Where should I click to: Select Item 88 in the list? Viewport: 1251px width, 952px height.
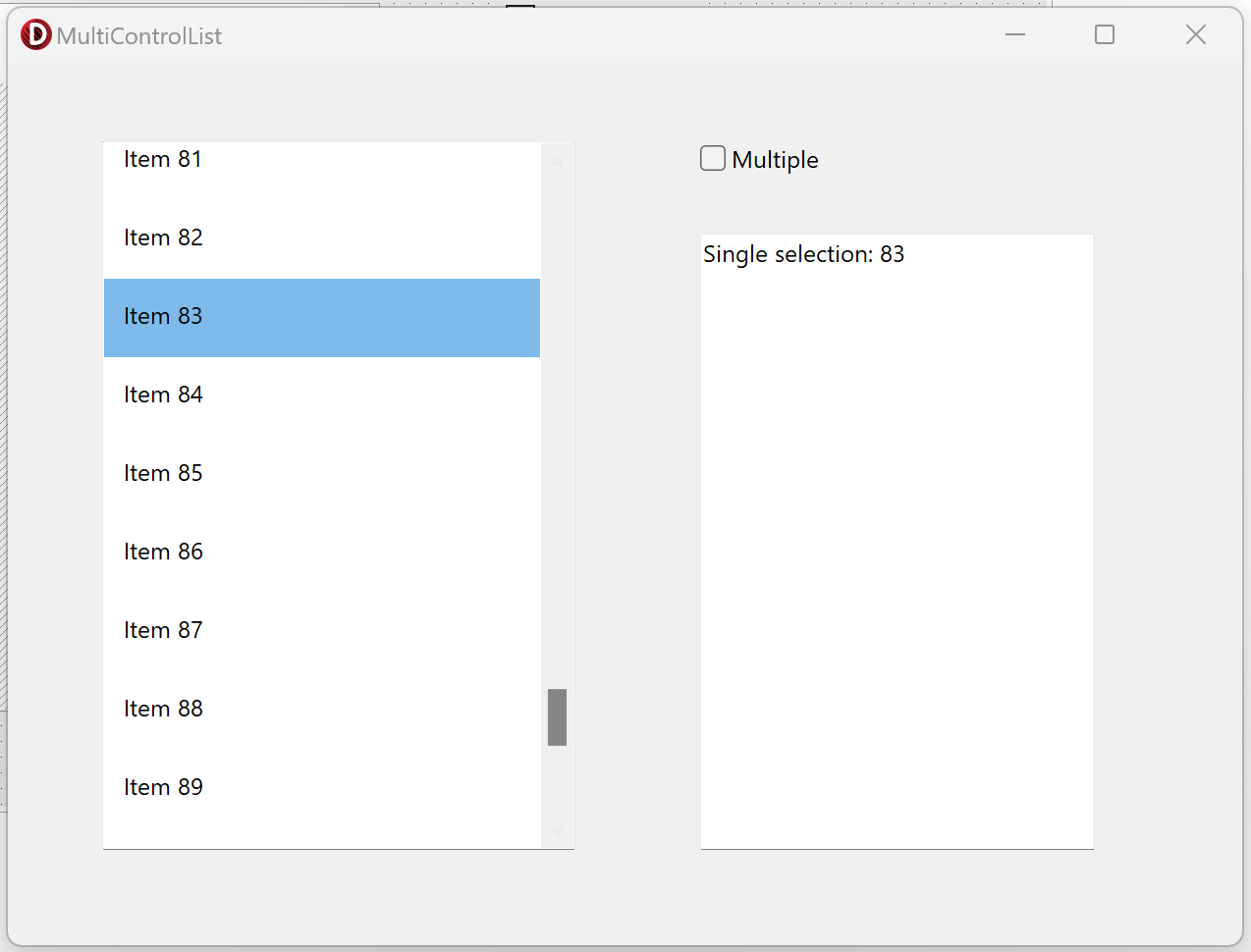click(322, 711)
